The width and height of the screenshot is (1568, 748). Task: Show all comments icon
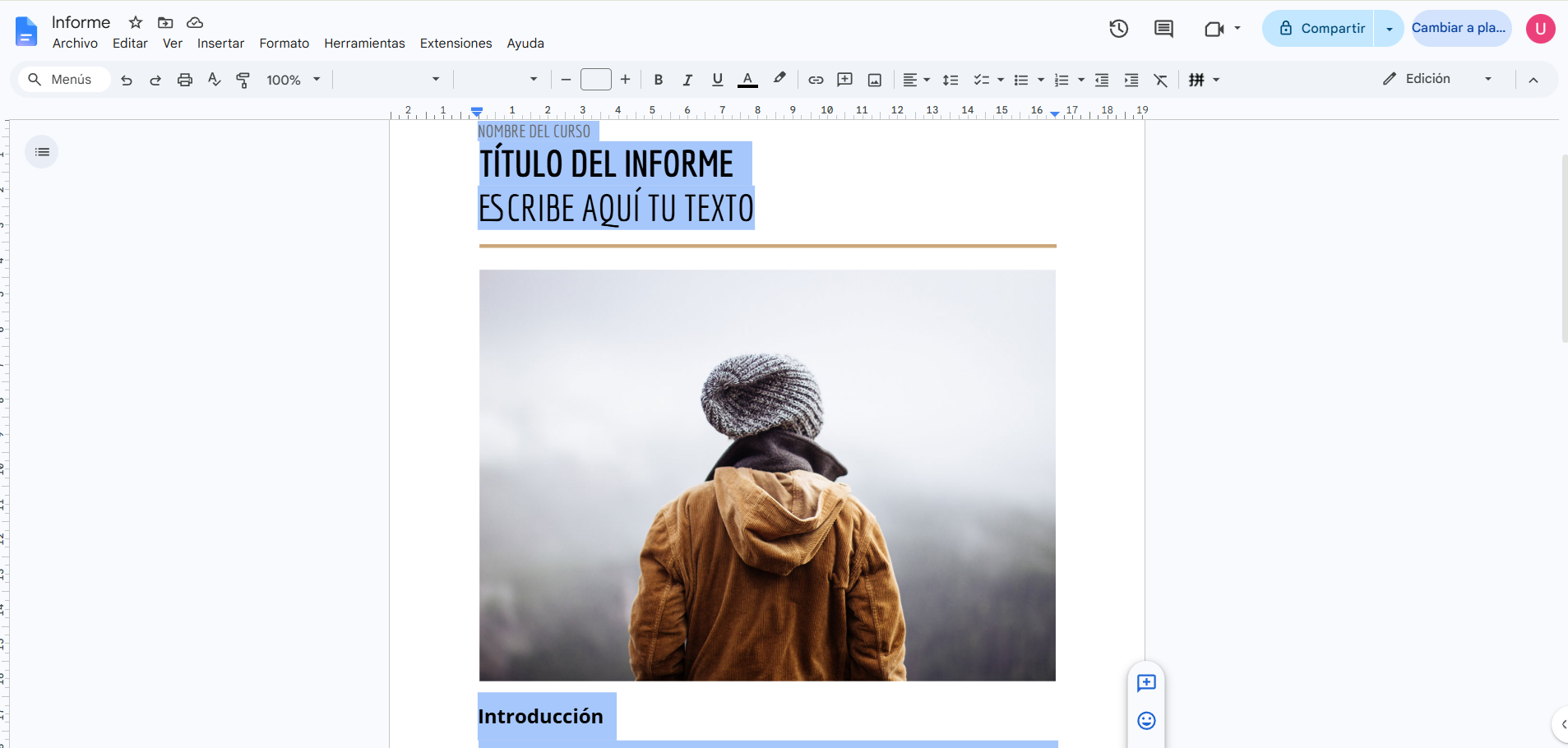tap(1163, 29)
